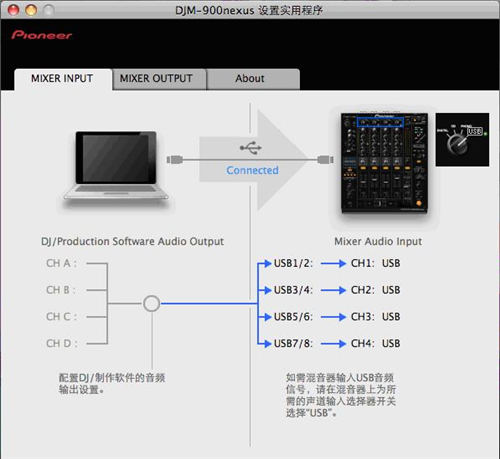Click the USB1/2: label
This screenshot has height=459, width=500.
coord(293,263)
